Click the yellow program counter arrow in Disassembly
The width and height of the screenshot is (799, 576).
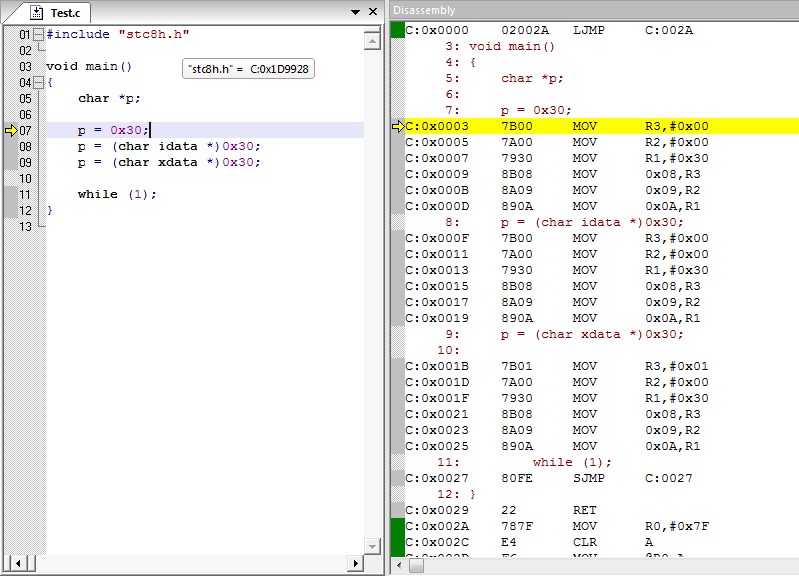(x=398, y=126)
